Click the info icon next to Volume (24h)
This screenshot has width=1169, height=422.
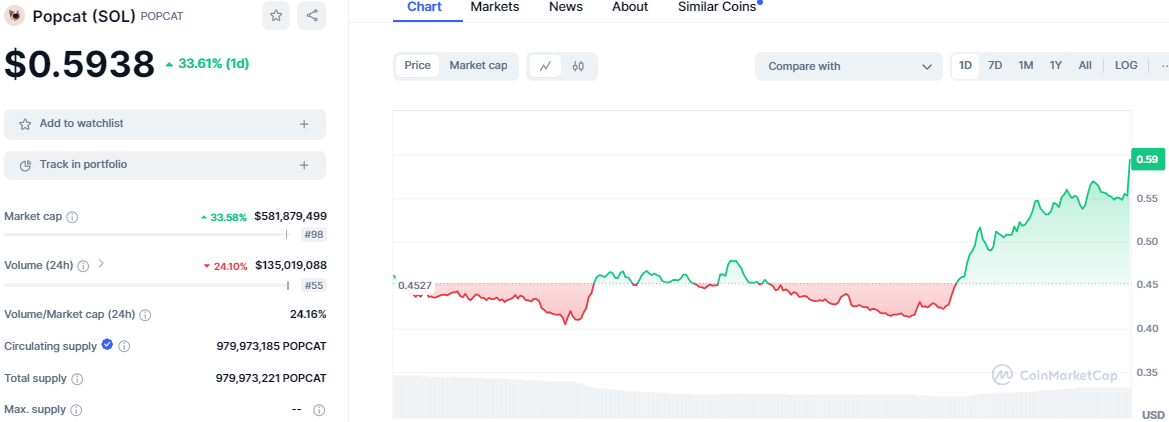point(84,265)
